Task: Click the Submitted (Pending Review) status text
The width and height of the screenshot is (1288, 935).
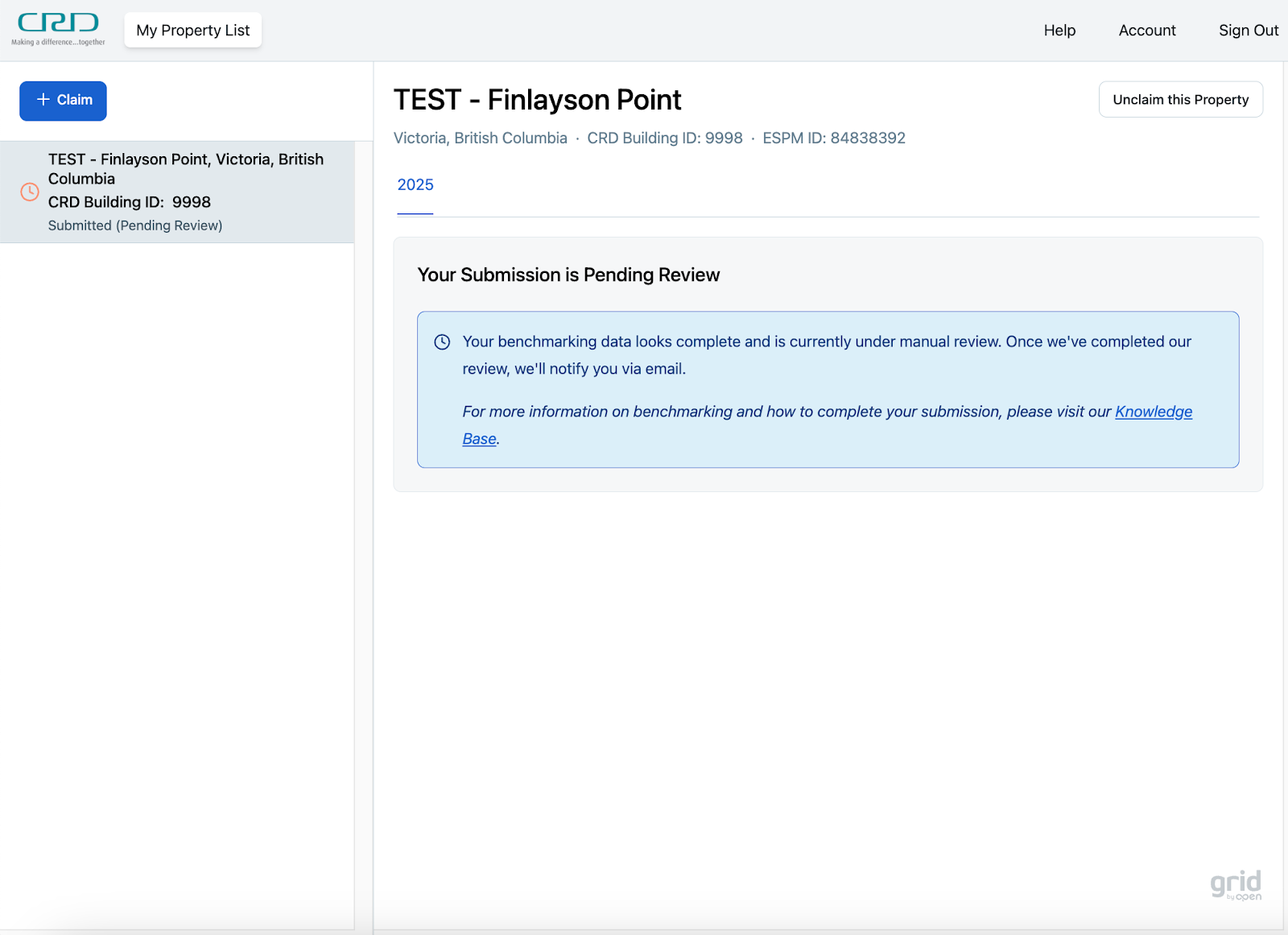Action: (135, 225)
